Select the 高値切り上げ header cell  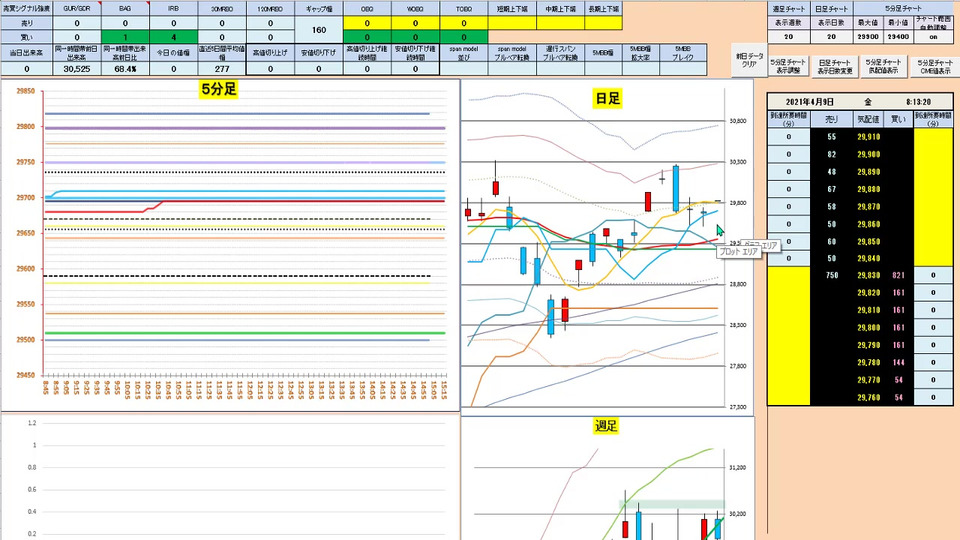point(270,53)
